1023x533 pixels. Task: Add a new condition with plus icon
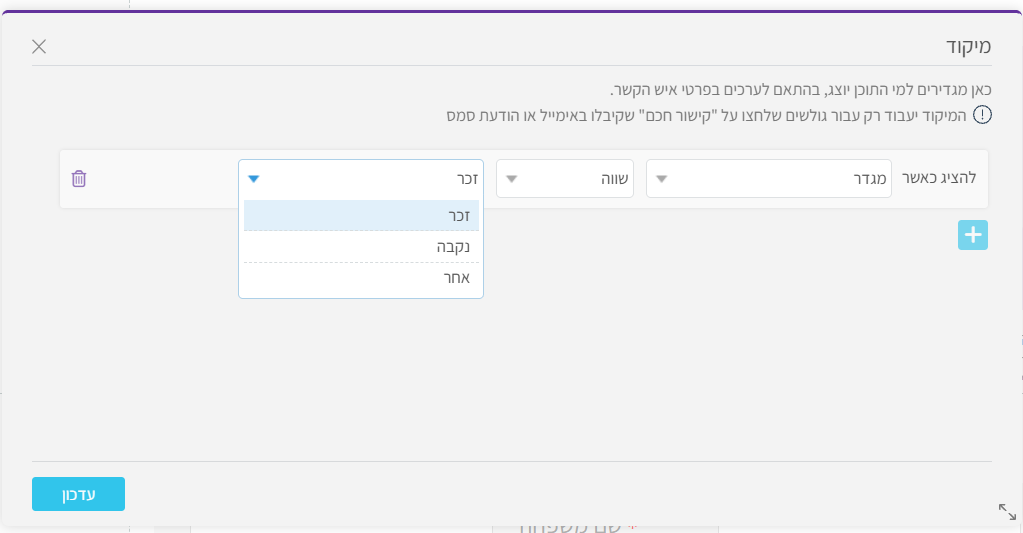pos(973,235)
